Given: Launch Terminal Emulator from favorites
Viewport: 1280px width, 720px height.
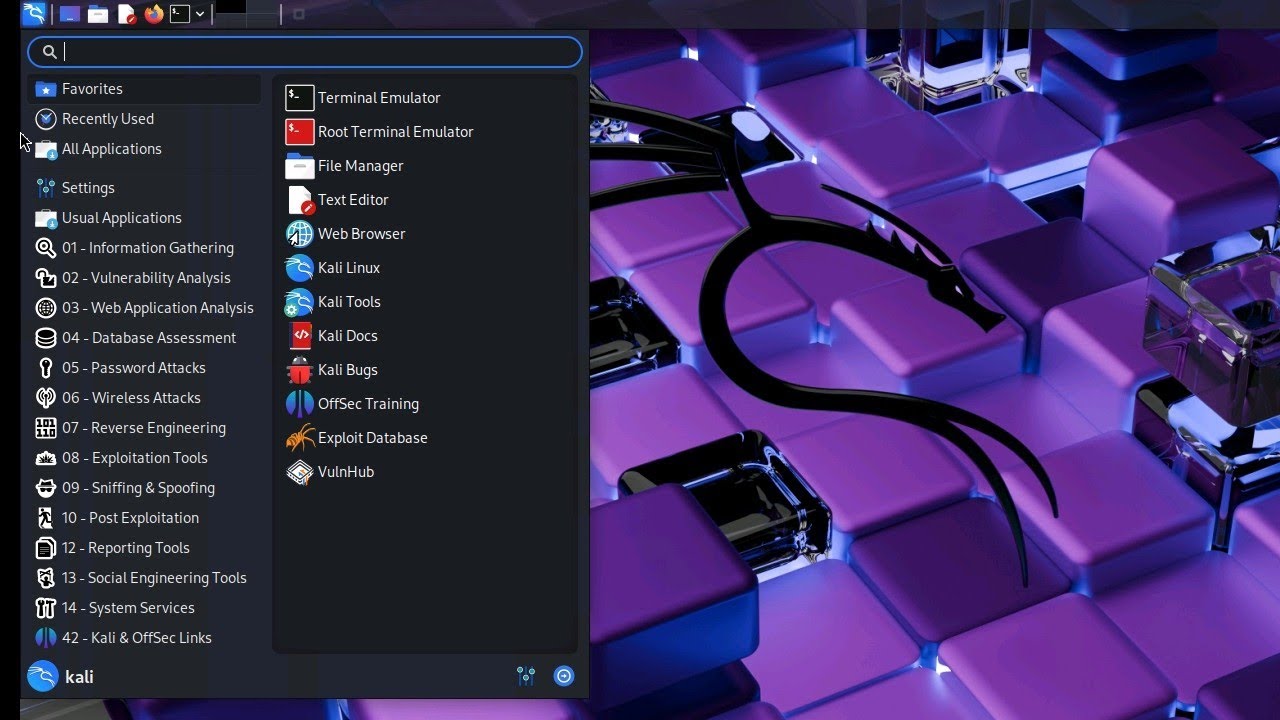Looking at the screenshot, I should tap(427, 98).
